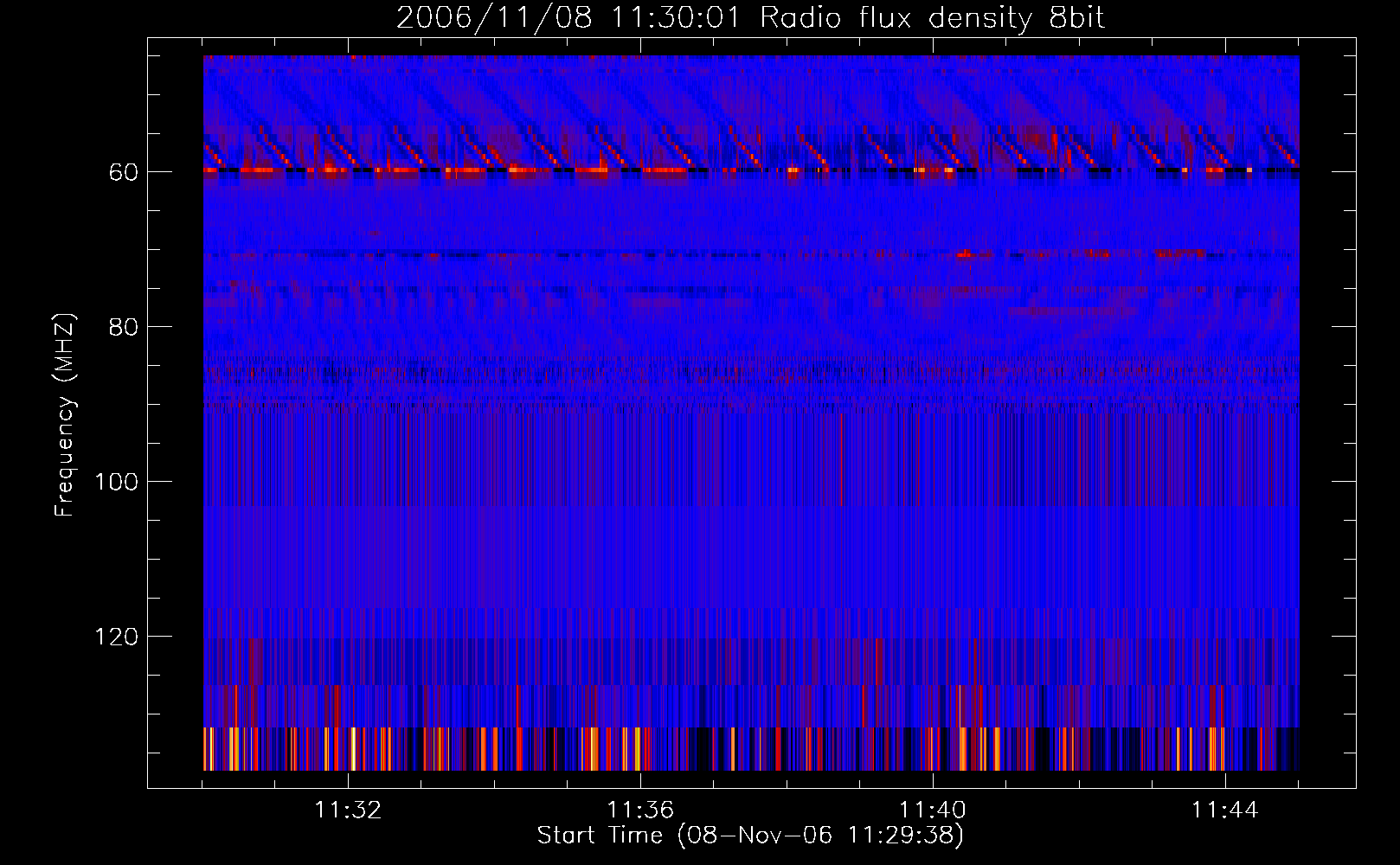Click the "Frequency (MHZ)" axis label
The width and height of the screenshot is (1400, 865).
point(65,414)
